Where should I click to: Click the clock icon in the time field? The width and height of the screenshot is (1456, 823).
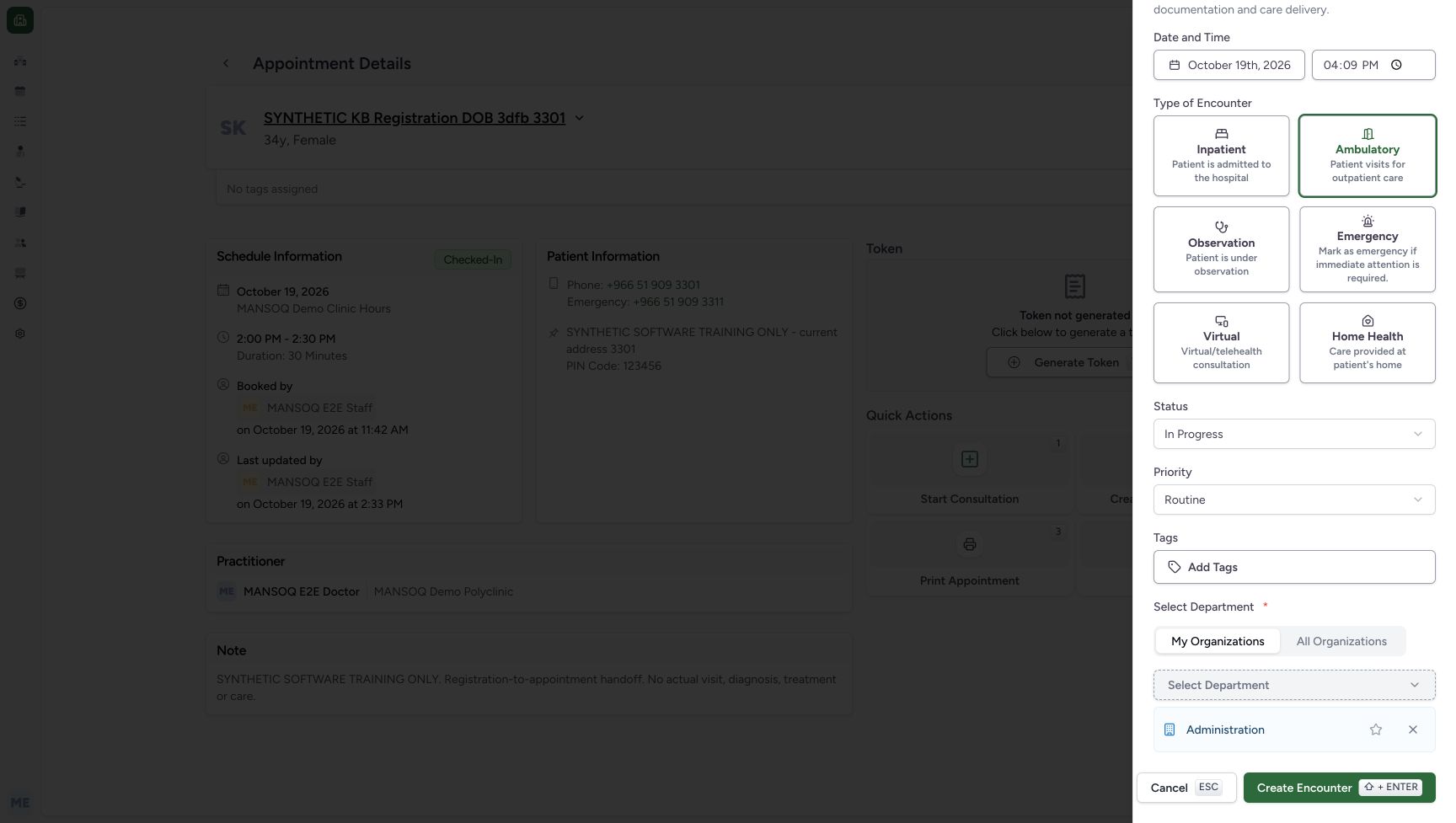(1396, 65)
